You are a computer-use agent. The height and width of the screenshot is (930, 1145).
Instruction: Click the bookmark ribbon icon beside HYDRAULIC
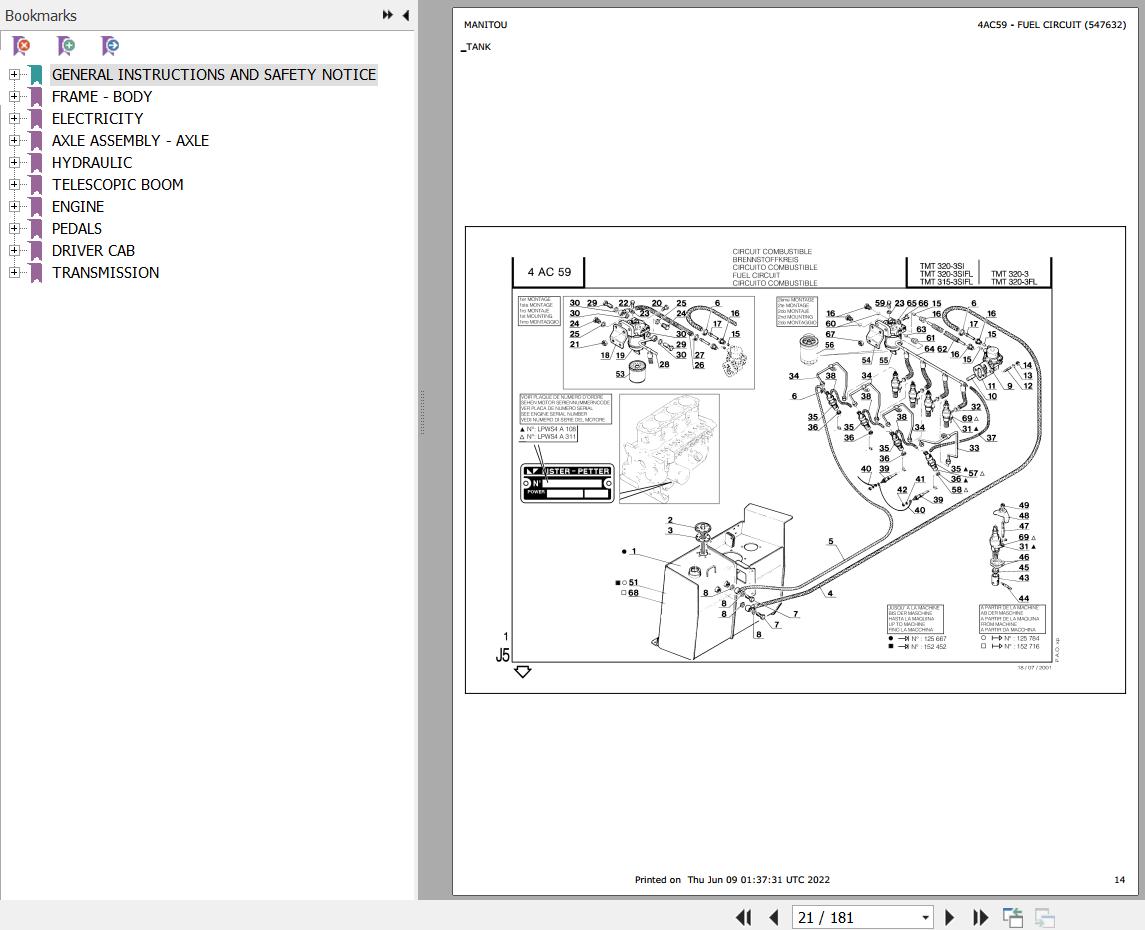pos(36,163)
